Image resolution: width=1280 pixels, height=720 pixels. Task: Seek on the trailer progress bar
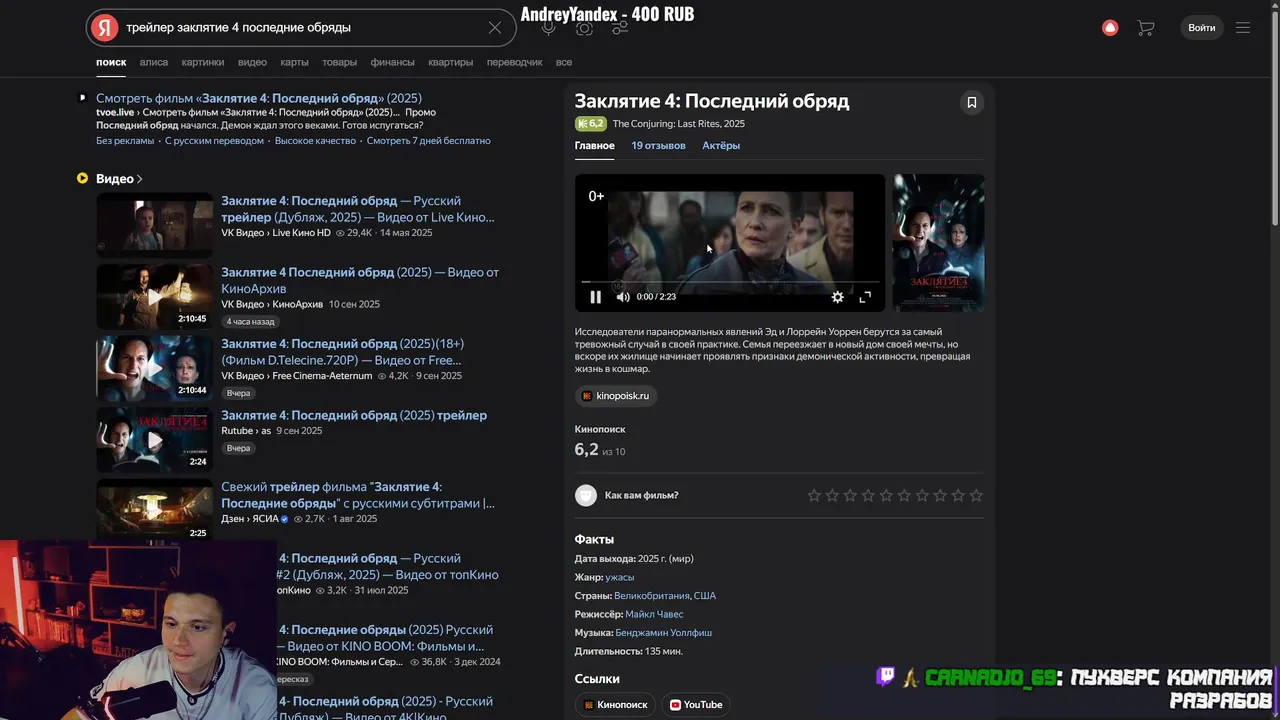(729, 282)
